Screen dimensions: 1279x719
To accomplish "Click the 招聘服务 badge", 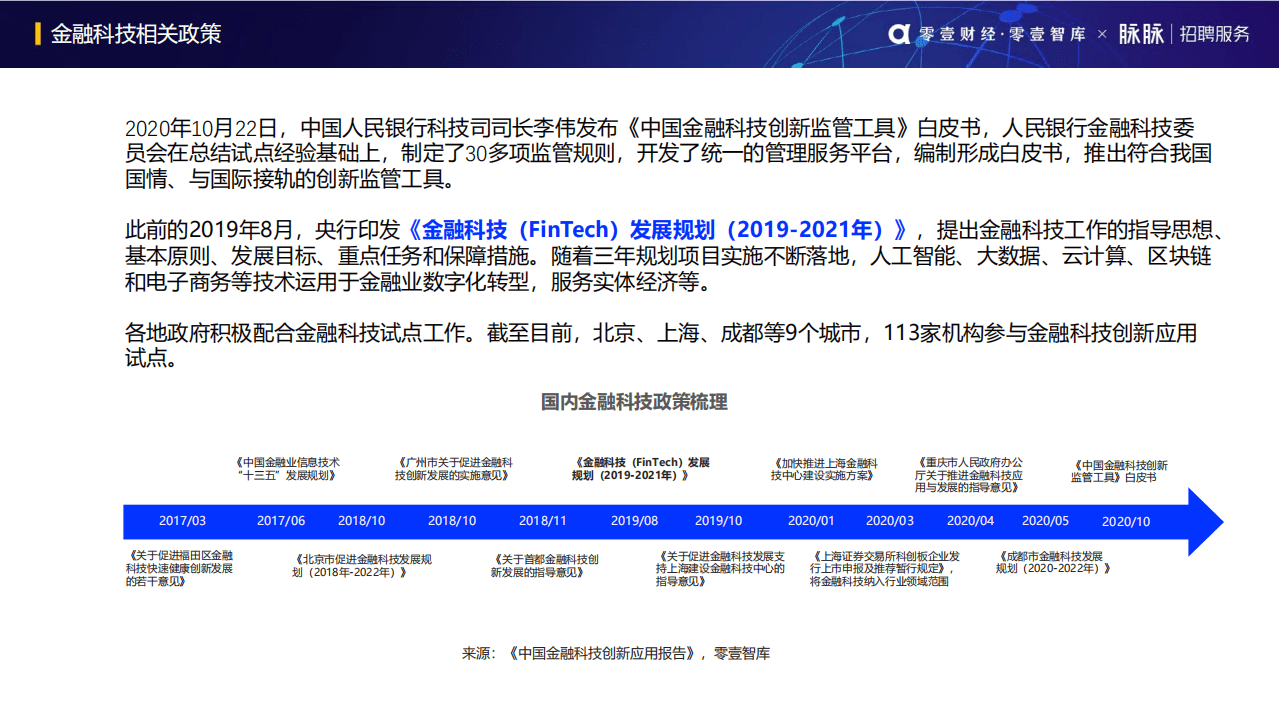I will (1218, 33).
